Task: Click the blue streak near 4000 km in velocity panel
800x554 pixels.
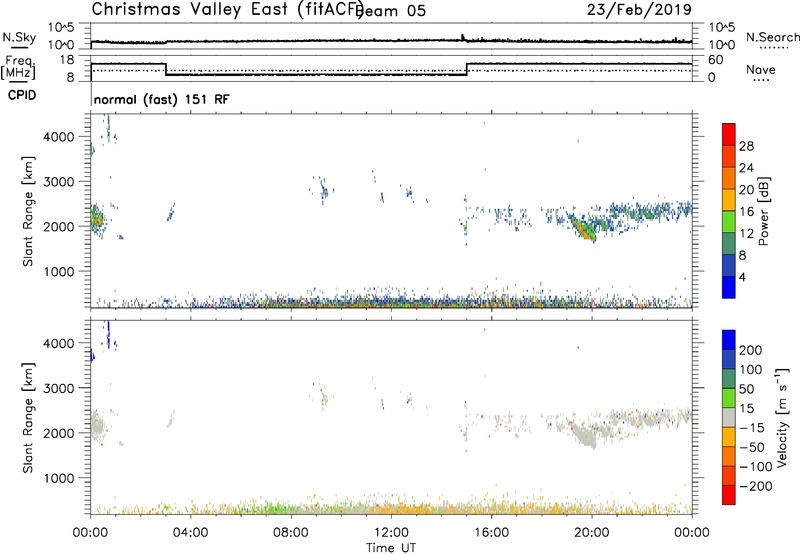Action: [x=108, y=334]
